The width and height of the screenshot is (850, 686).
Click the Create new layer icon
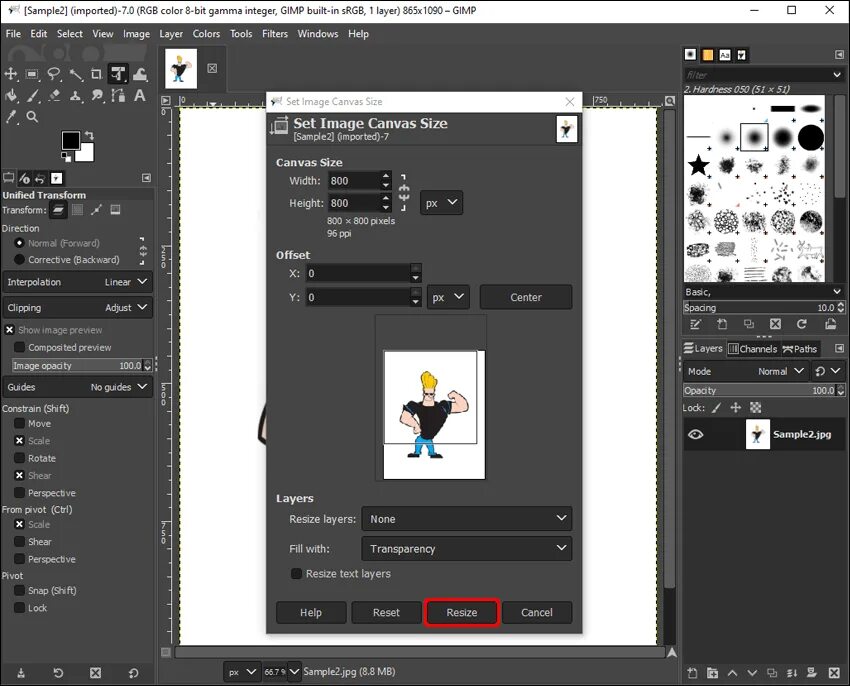pyautogui.click(x=692, y=673)
